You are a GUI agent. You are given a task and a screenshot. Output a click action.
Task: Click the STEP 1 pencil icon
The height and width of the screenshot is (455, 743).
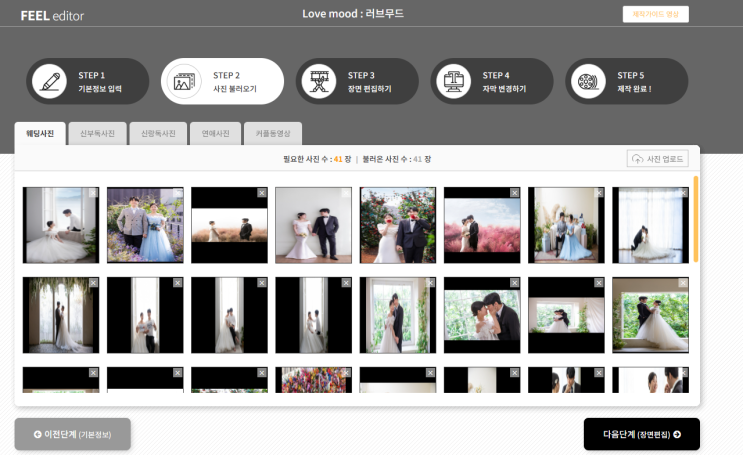[x=50, y=82]
